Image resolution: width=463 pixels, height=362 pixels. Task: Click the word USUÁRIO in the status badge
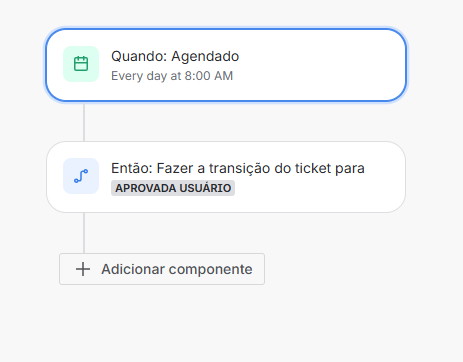(x=205, y=188)
